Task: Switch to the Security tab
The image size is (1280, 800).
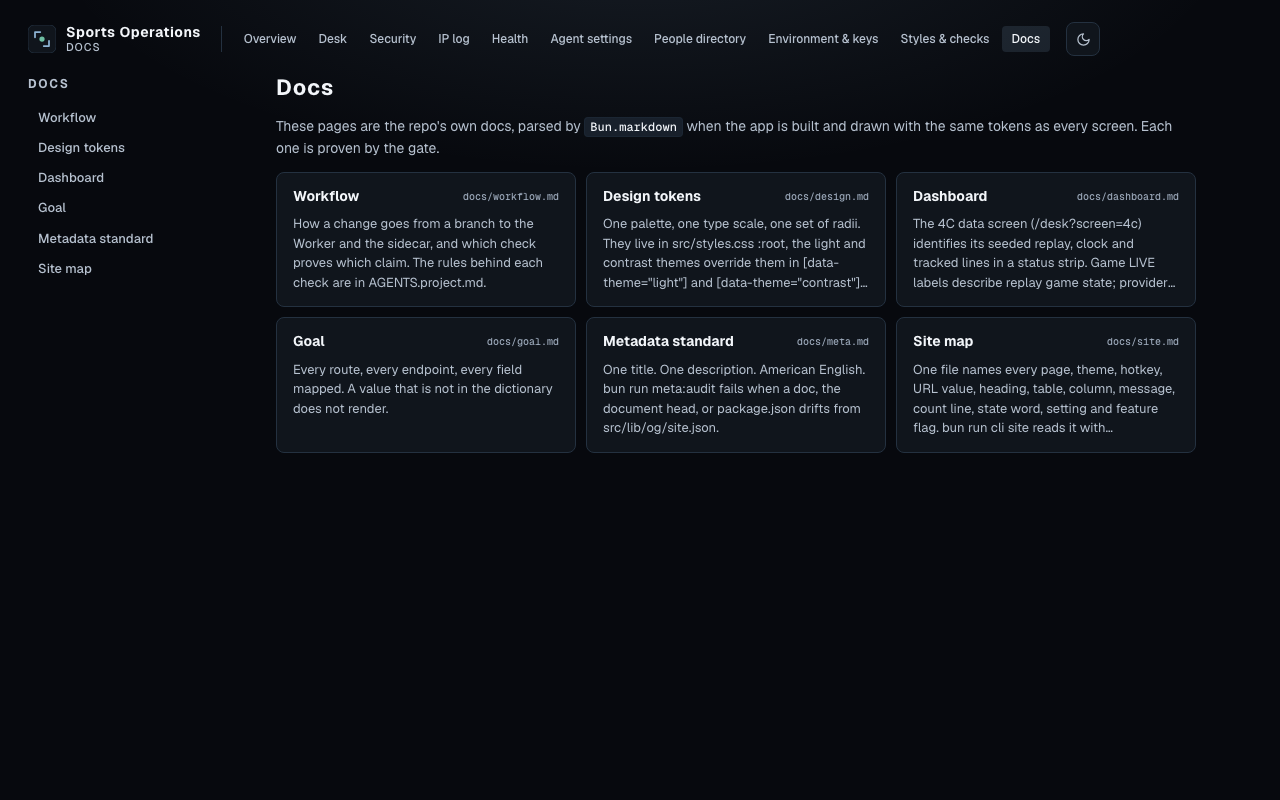Action: [x=393, y=39]
